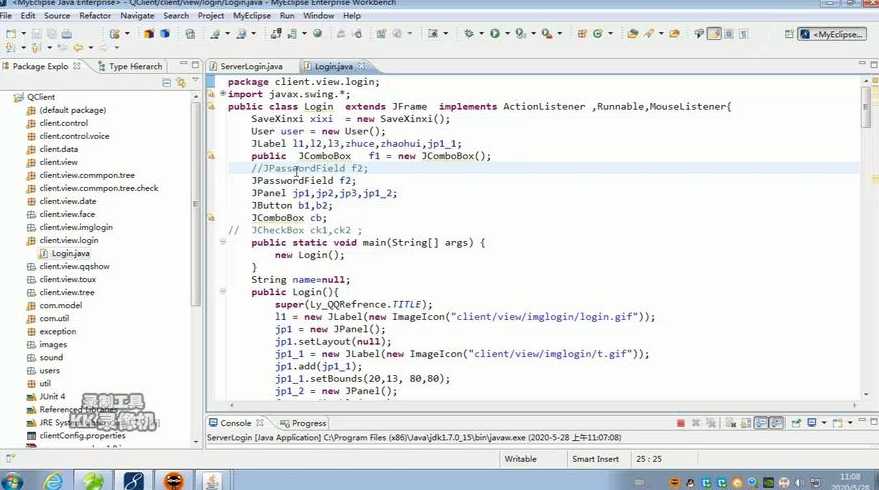Click the red Terminate console button

coord(681,423)
